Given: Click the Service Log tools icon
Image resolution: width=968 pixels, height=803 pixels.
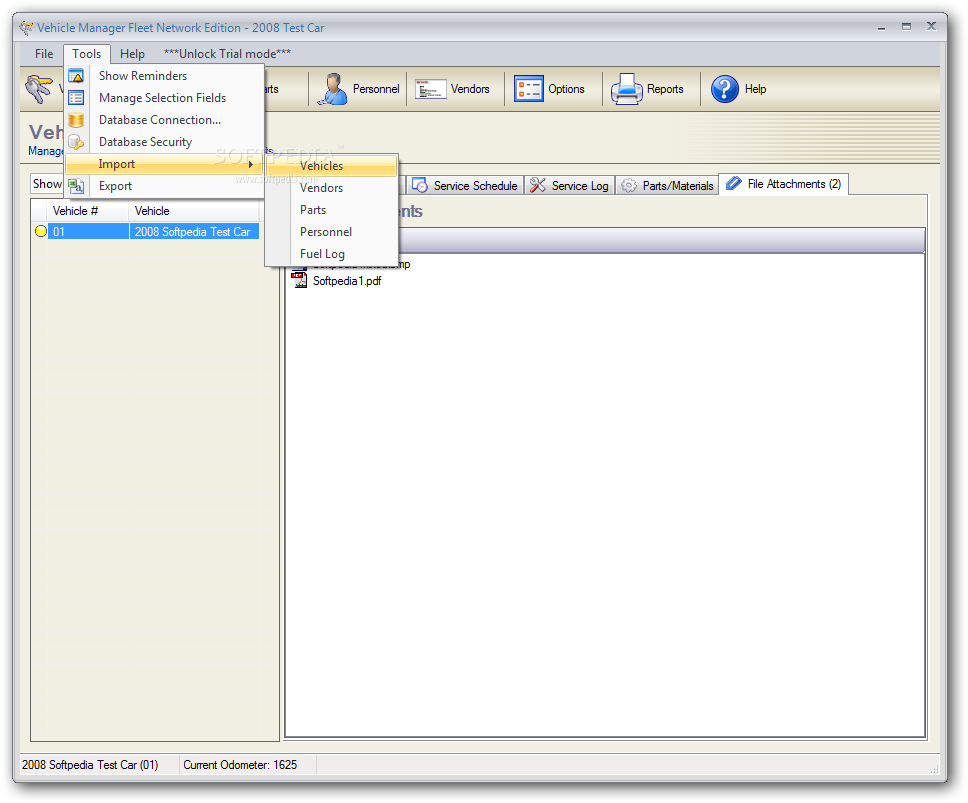Looking at the screenshot, I should tap(538, 185).
